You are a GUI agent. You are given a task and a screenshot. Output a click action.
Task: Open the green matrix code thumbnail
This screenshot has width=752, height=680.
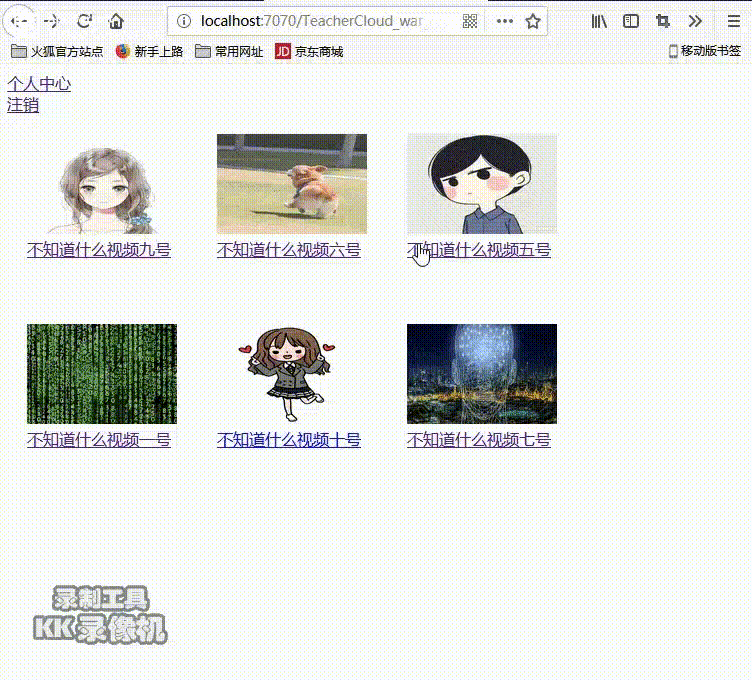point(102,374)
